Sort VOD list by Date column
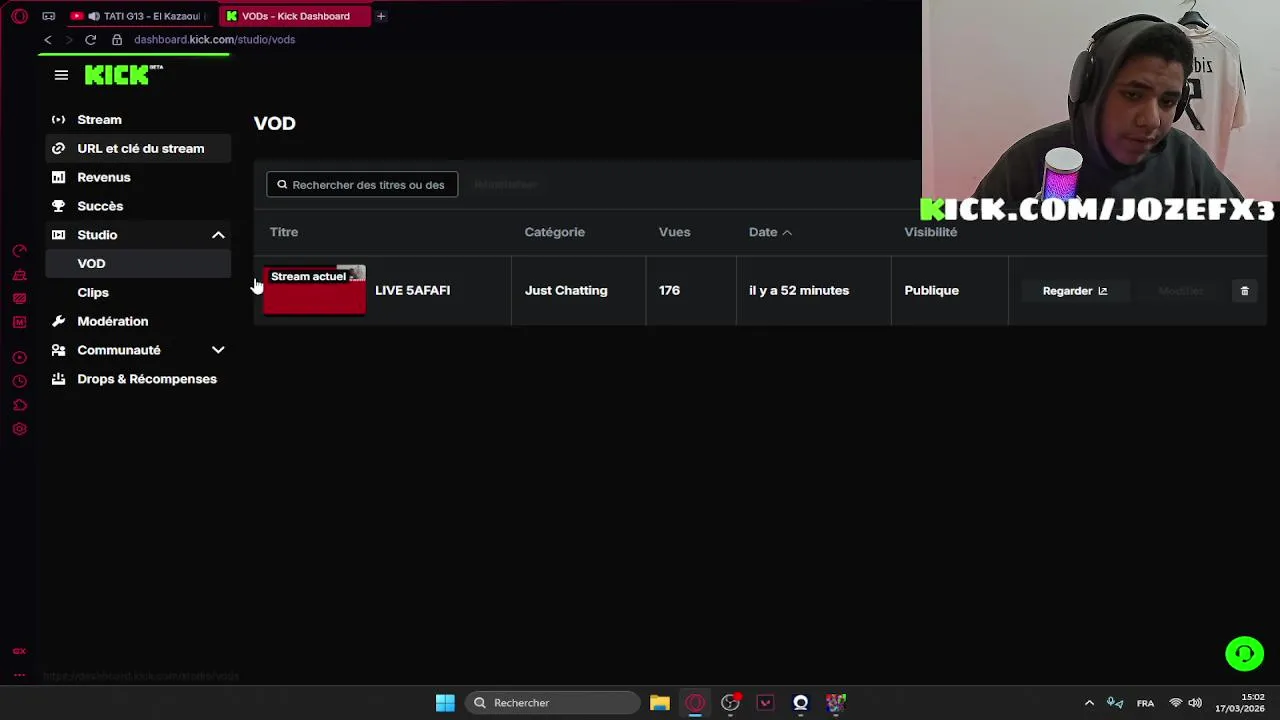1280x720 pixels. tap(770, 232)
